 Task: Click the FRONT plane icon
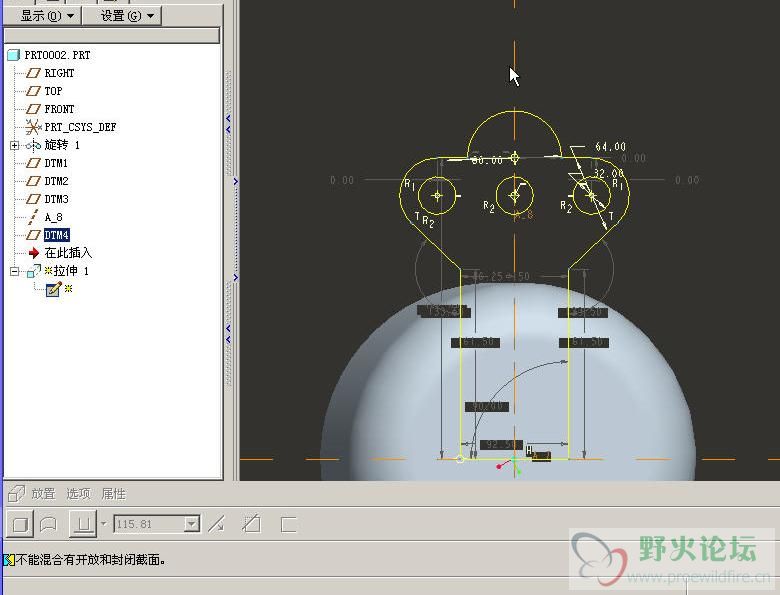(33, 109)
